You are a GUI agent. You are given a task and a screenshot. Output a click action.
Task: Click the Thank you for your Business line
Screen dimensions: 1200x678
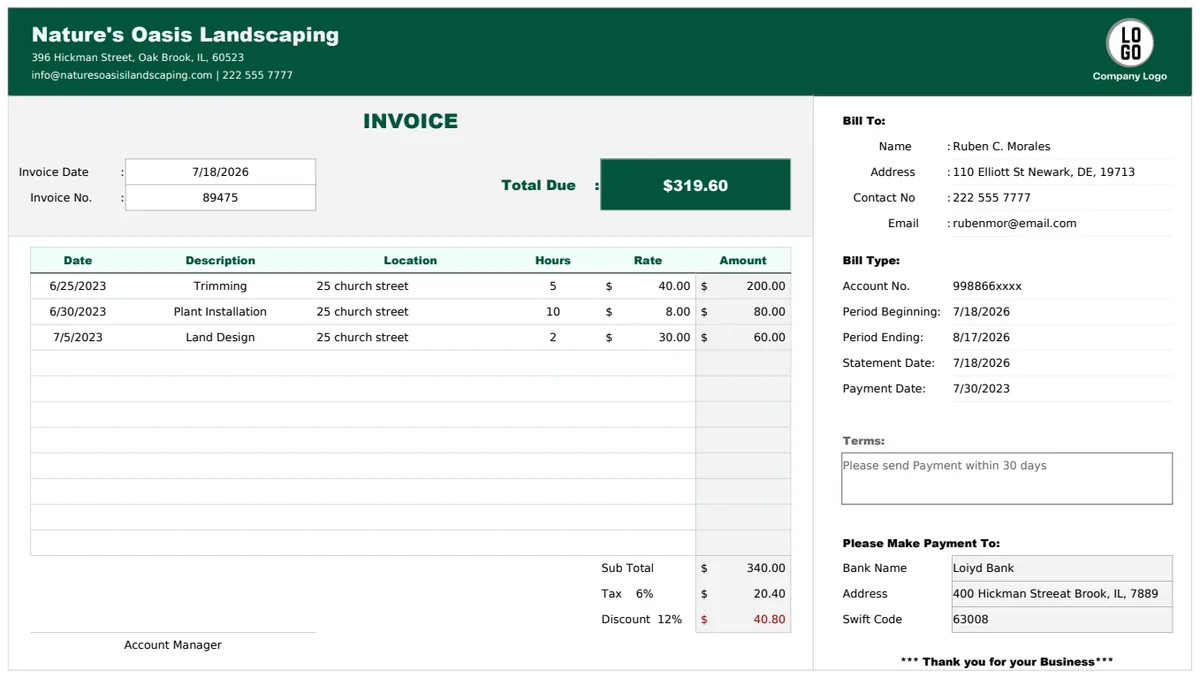1007,661
